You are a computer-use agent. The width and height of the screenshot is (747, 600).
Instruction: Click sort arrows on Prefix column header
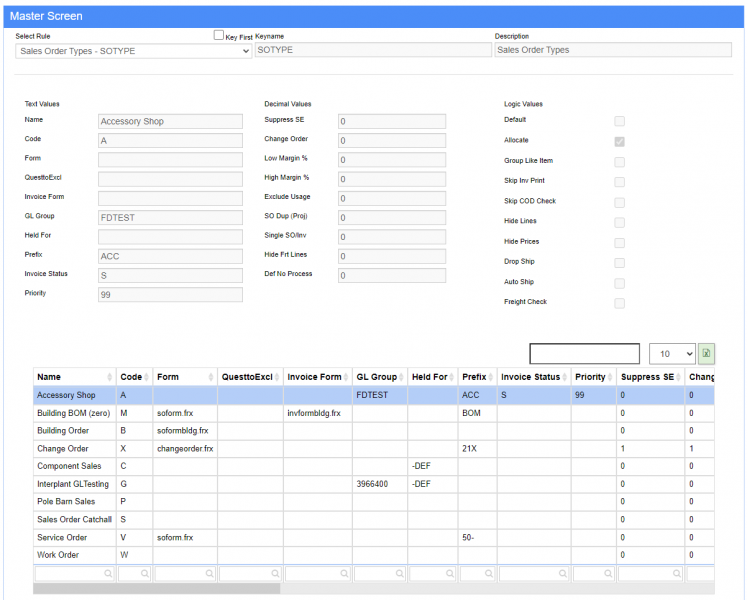(x=491, y=377)
